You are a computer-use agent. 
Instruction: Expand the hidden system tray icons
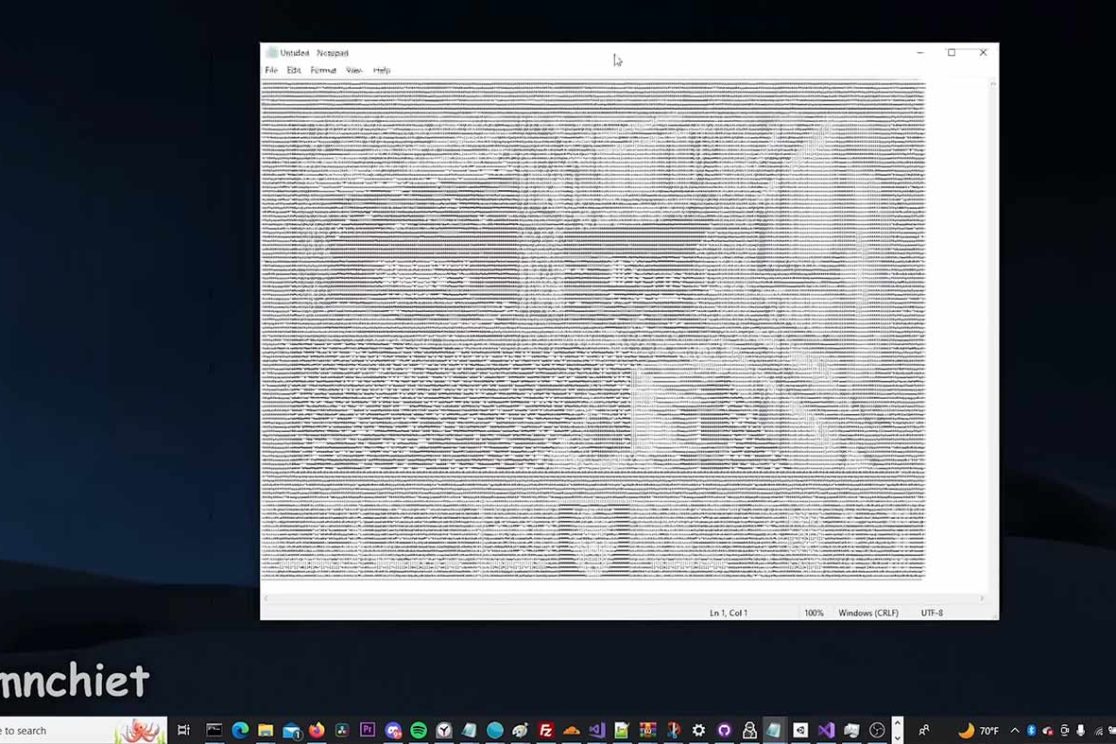point(1014,731)
